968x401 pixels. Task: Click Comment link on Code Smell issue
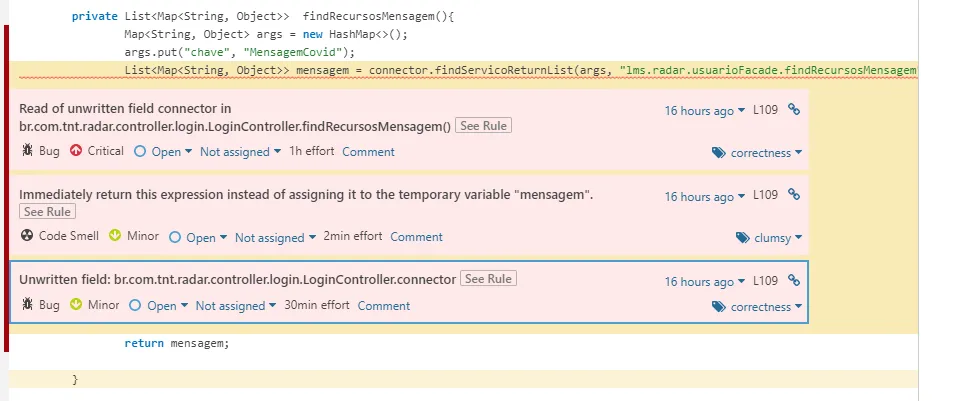[x=416, y=237]
